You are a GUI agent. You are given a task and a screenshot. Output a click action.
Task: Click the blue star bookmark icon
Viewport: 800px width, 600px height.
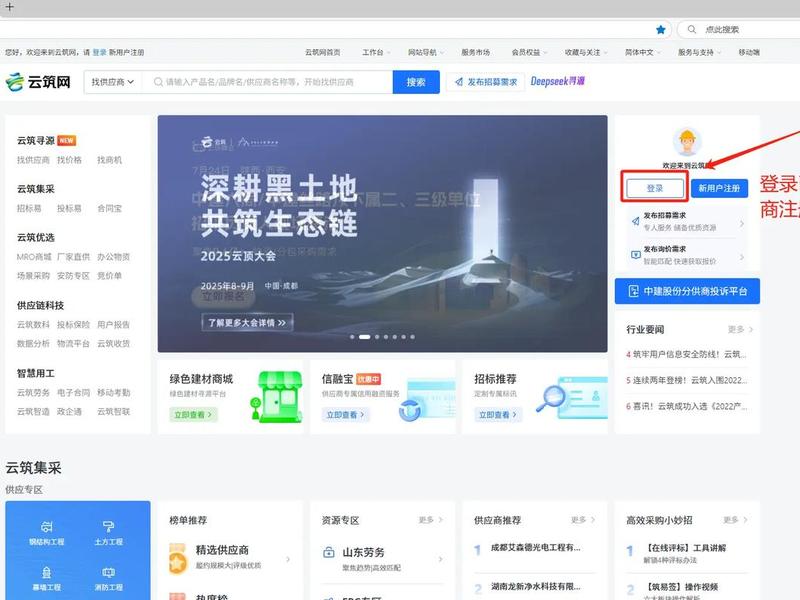point(661,30)
